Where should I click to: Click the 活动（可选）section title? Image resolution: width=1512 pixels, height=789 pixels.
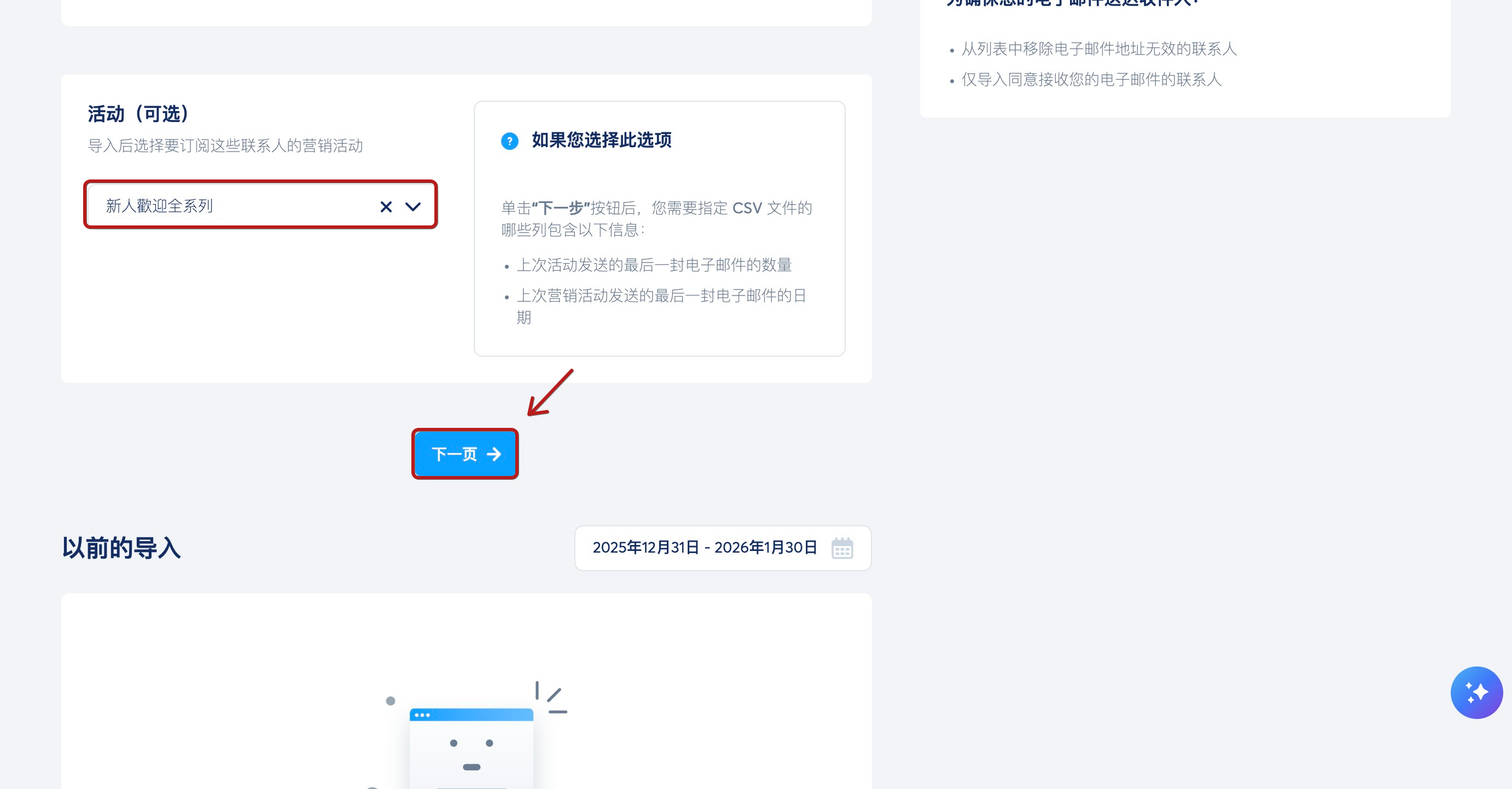click(138, 114)
